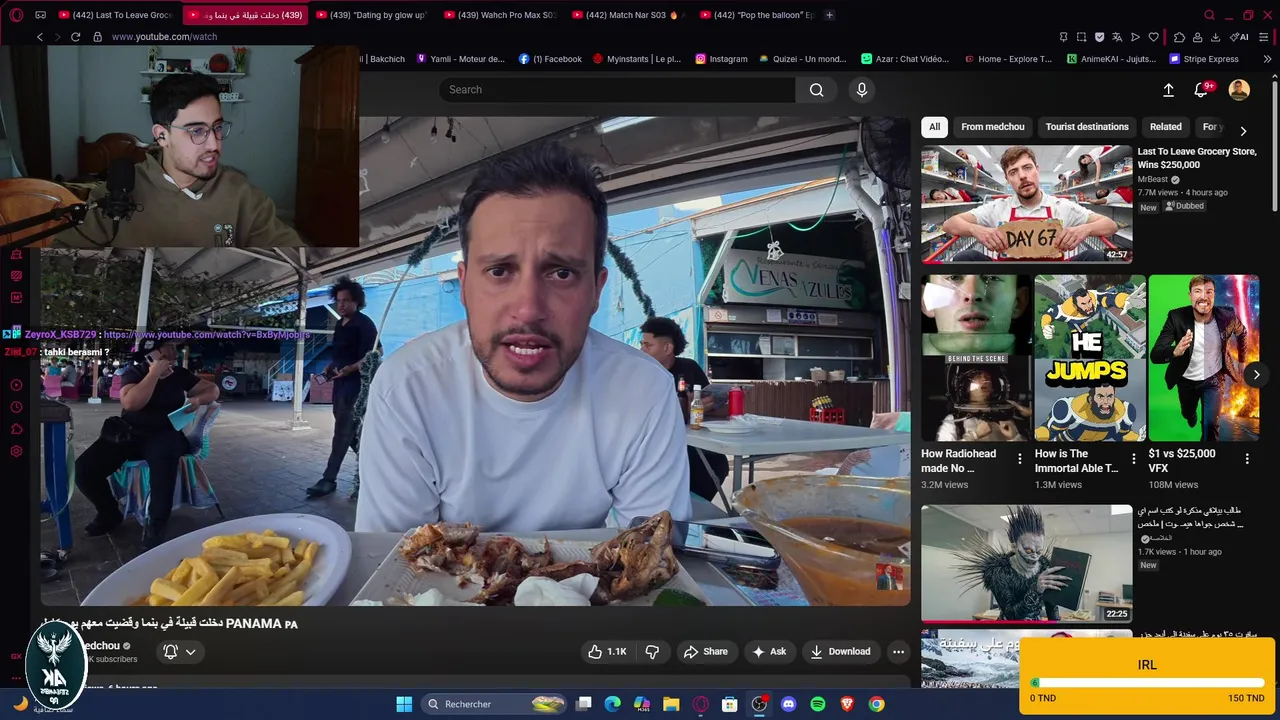Open the YouTube account avatar menu
Viewport: 1280px width, 720px height.
click(1239, 90)
